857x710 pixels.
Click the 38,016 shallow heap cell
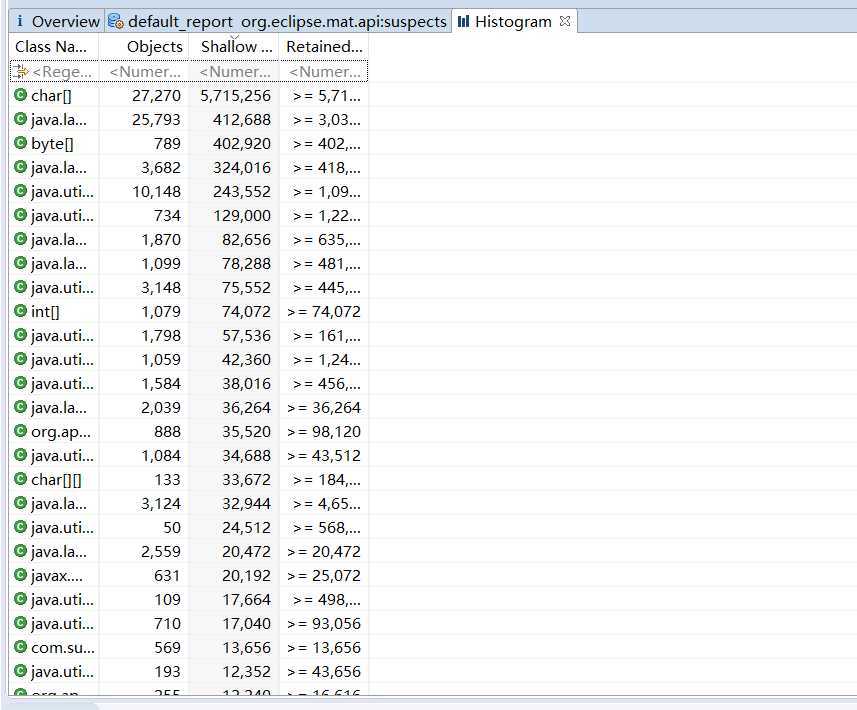point(246,384)
